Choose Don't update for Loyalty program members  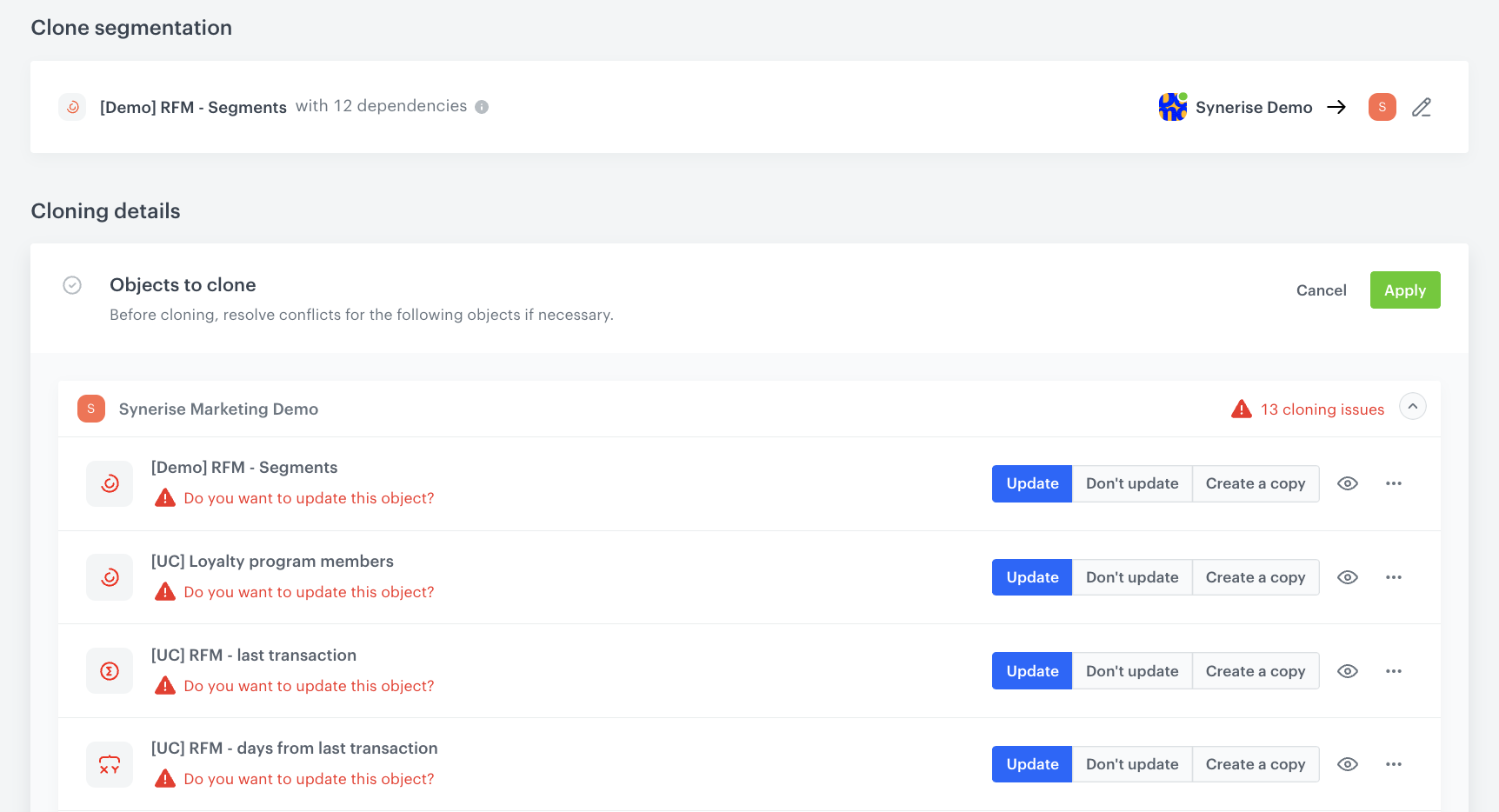point(1131,577)
